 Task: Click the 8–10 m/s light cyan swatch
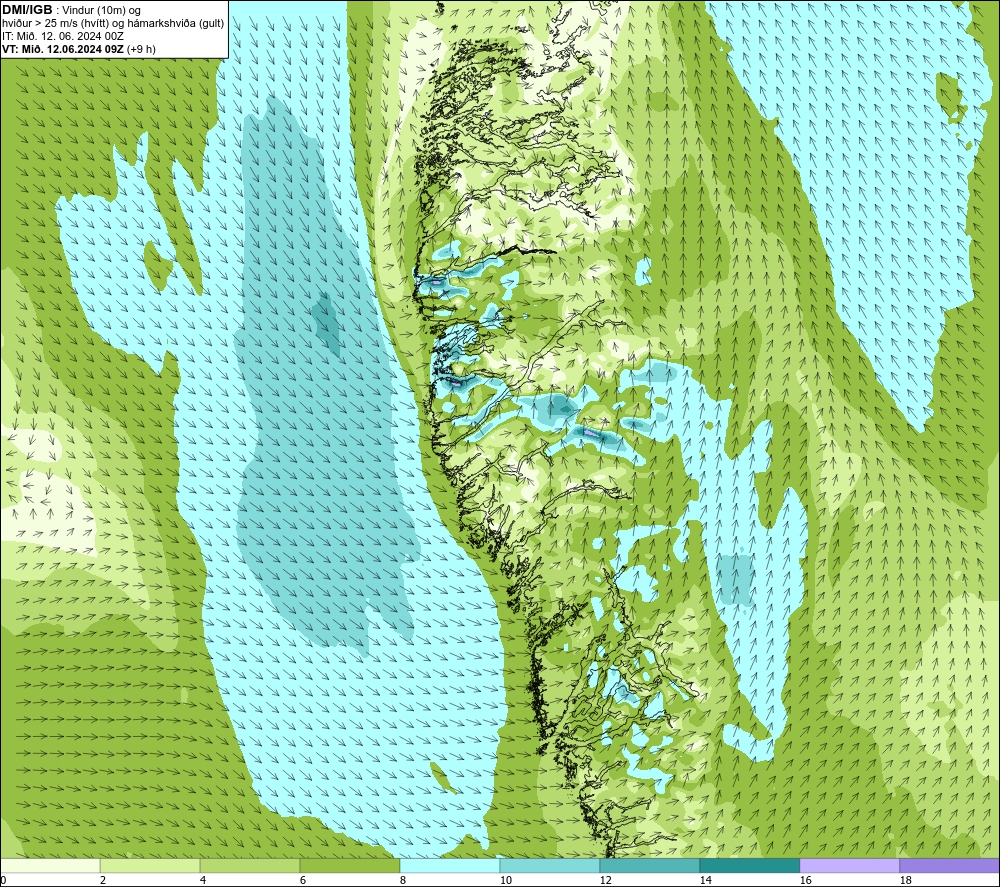click(x=450, y=865)
